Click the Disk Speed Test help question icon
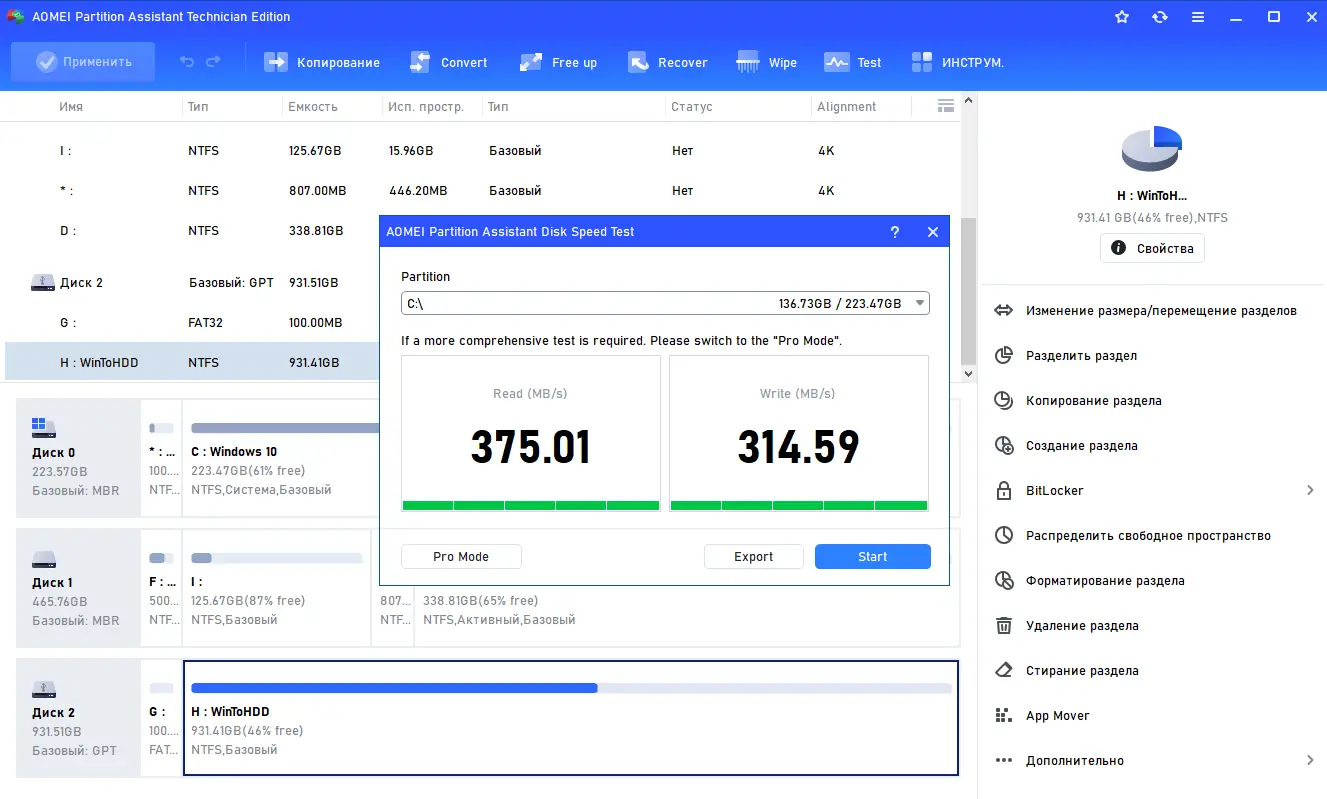Image resolution: width=1327 pixels, height=799 pixels. pos(895,232)
